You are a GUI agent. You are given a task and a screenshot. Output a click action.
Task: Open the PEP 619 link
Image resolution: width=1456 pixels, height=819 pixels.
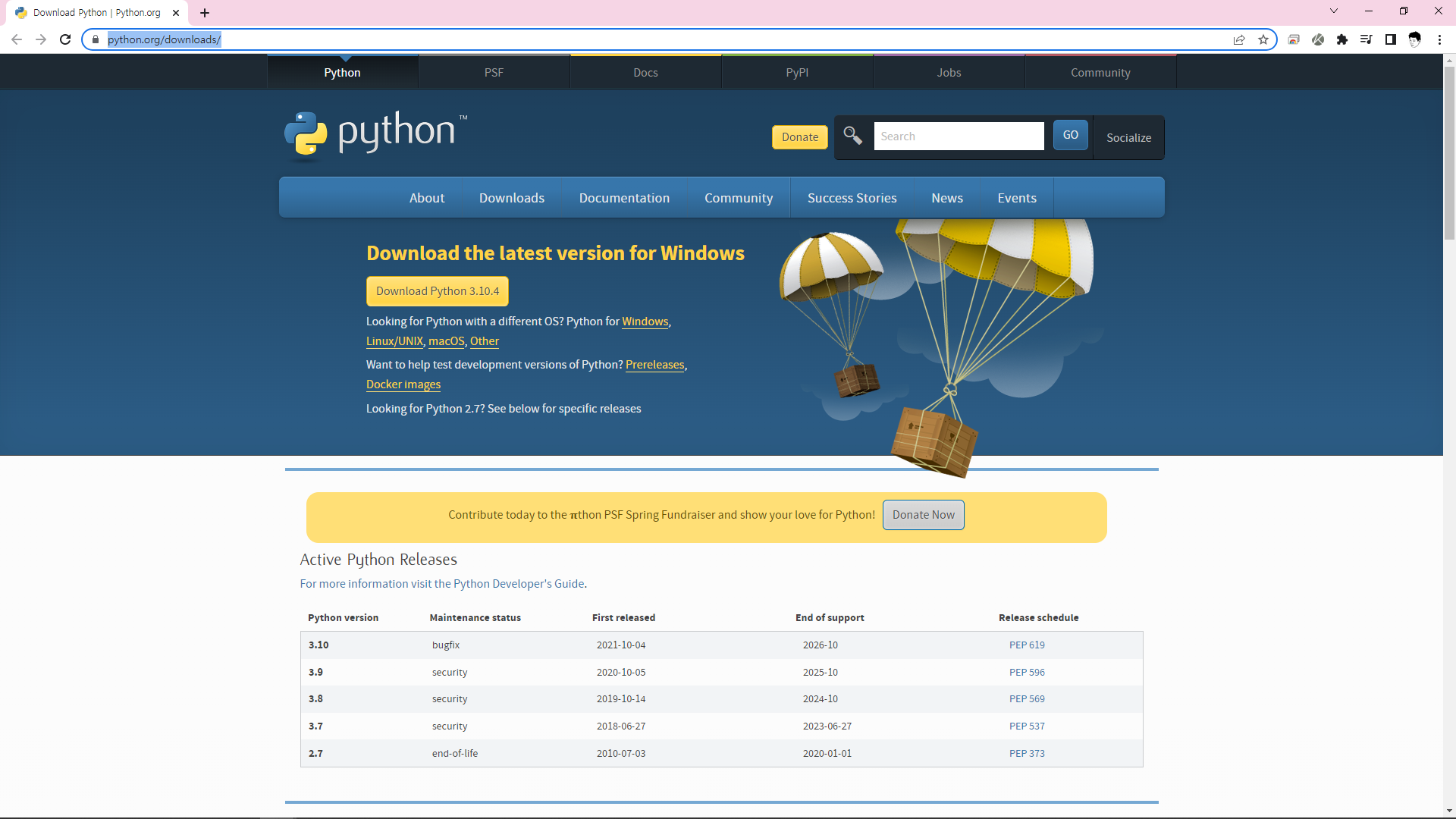tap(1027, 645)
